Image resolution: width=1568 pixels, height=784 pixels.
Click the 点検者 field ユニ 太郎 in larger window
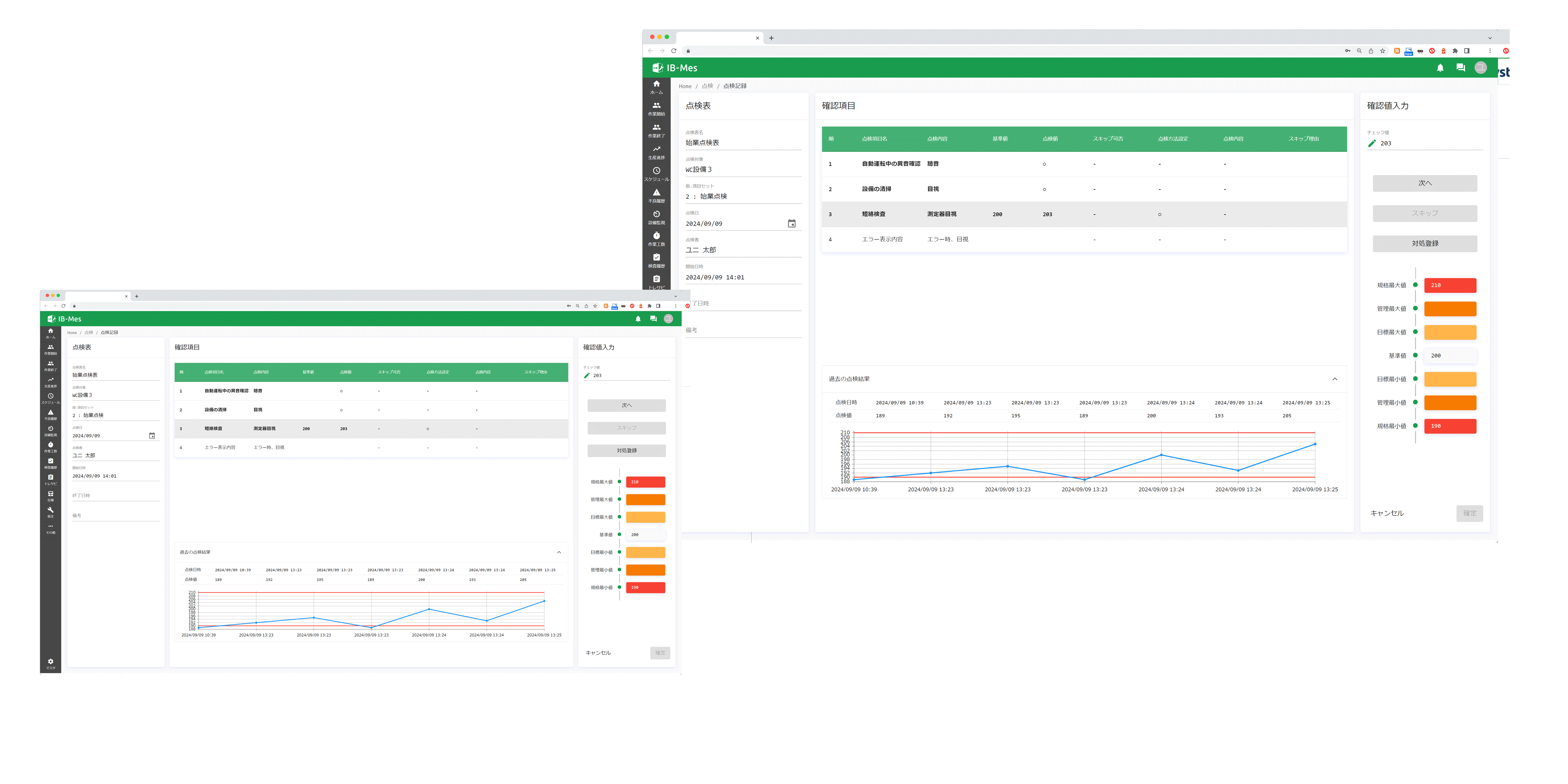[743, 250]
